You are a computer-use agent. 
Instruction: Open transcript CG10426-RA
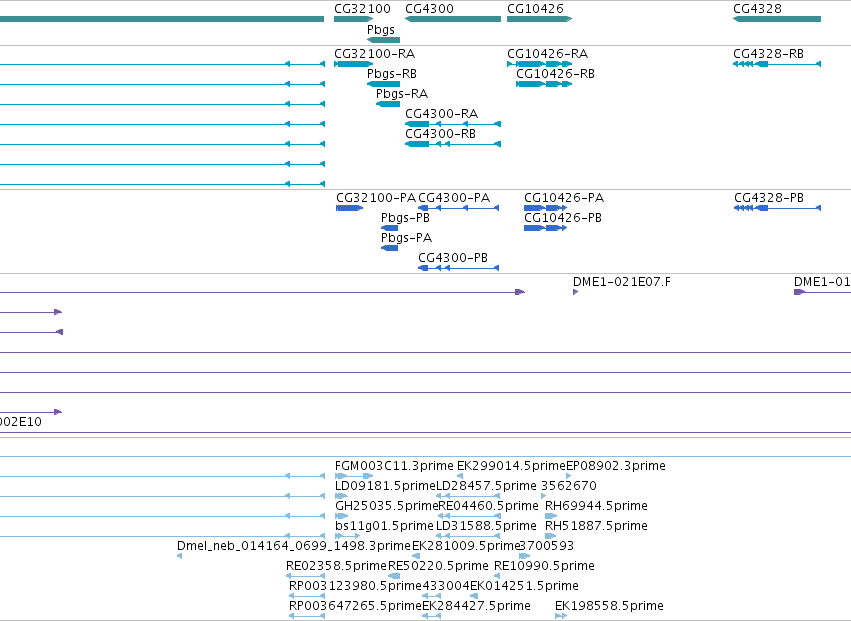[548, 54]
